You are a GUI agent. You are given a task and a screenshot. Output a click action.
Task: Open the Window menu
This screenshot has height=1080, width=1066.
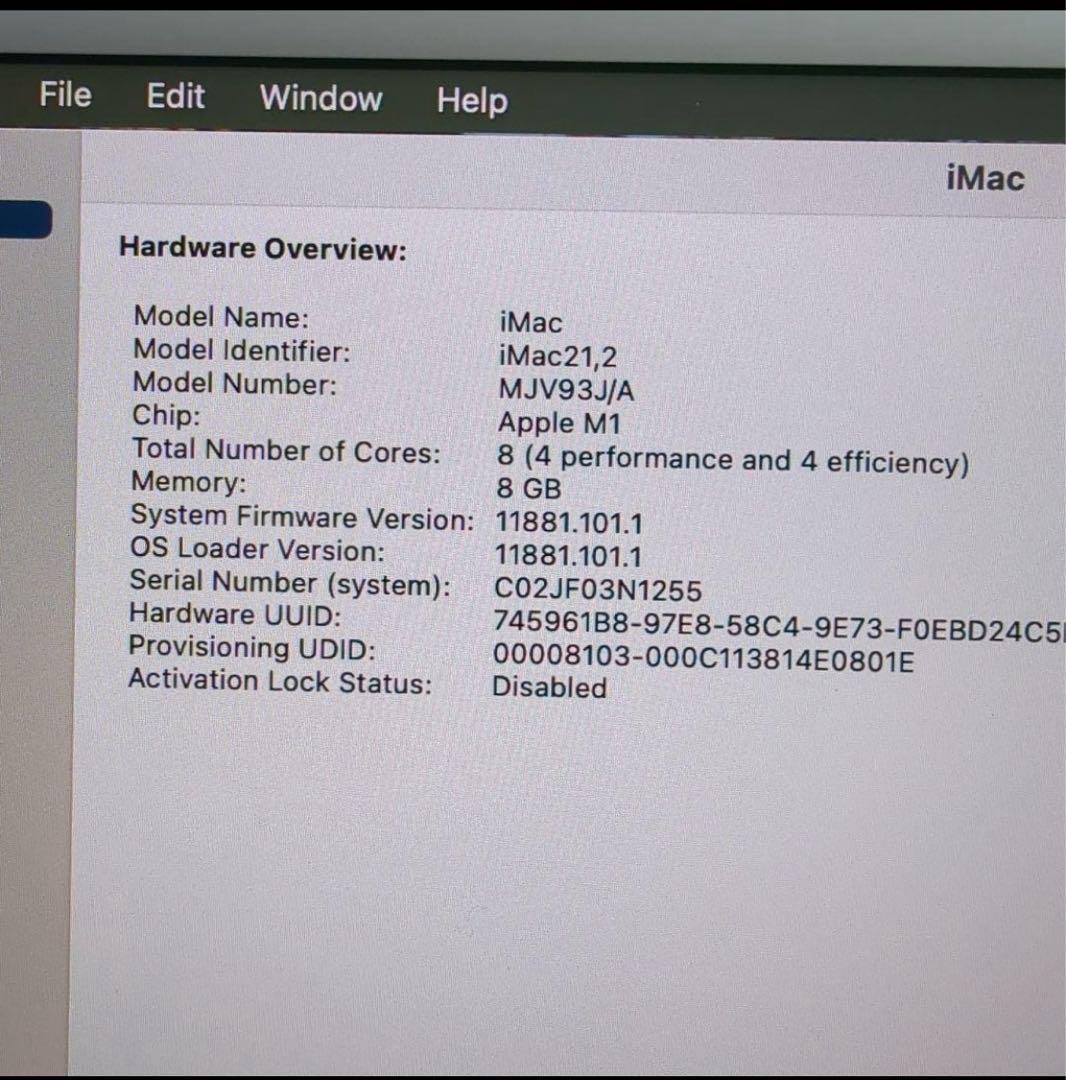coord(321,98)
